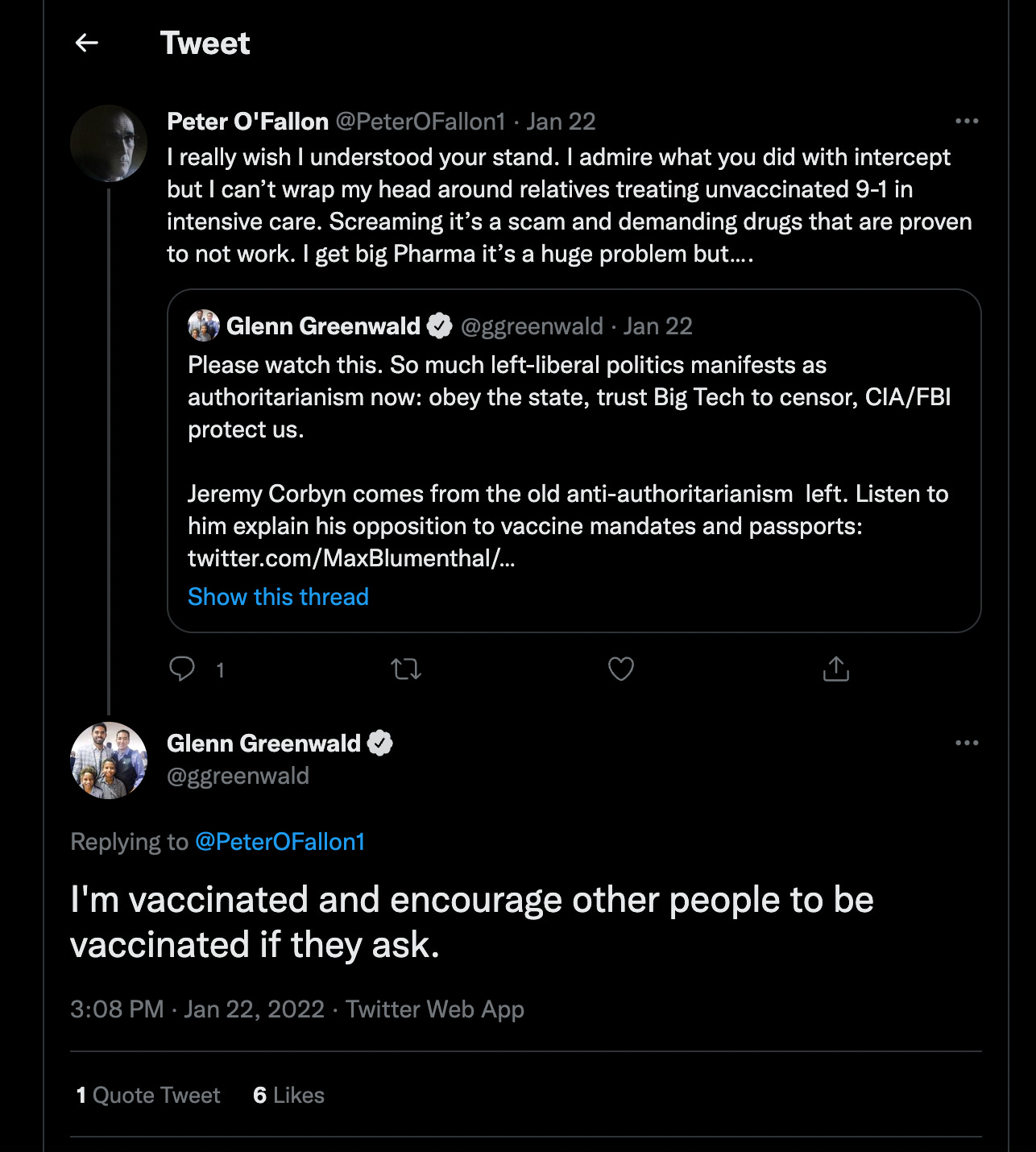Viewport: 1036px width, 1152px height.
Task: View the 6 Likes list
Action: tap(288, 1095)
